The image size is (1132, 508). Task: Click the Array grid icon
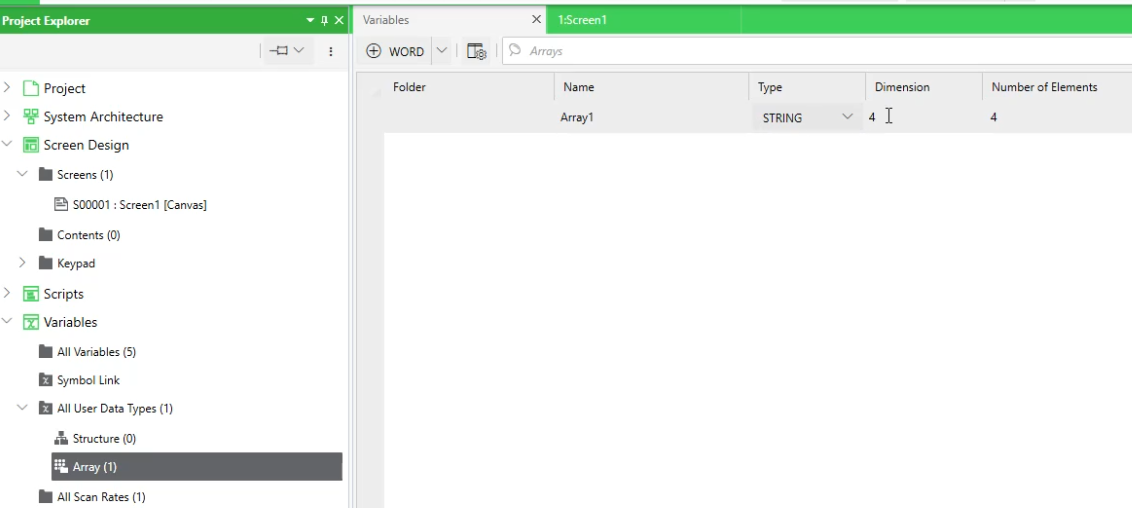[x=61, y=465]
